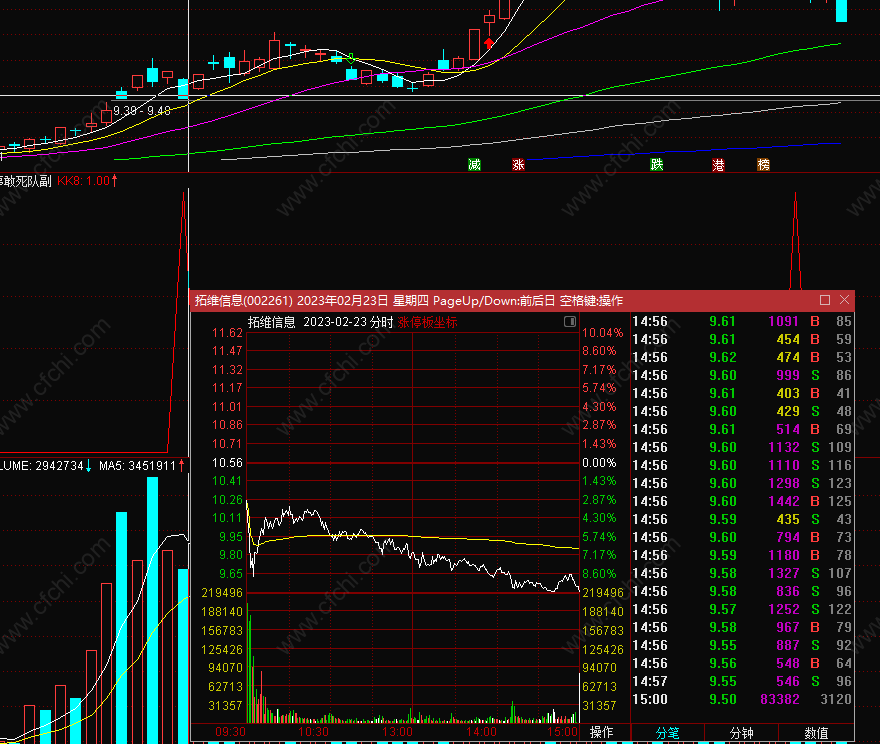
Task: Click the 涨停板坐标 link in chart title
Action: tap(427, 322)
